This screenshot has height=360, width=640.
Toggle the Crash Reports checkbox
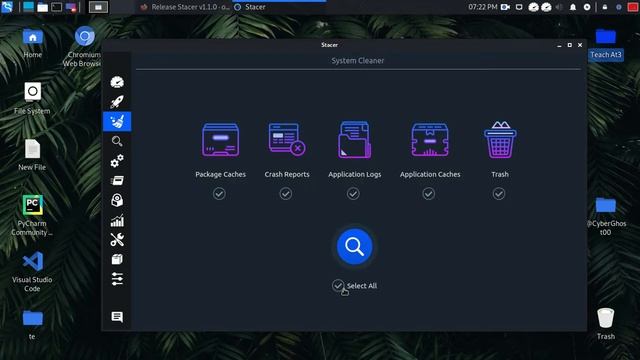[x=286, y=193]
